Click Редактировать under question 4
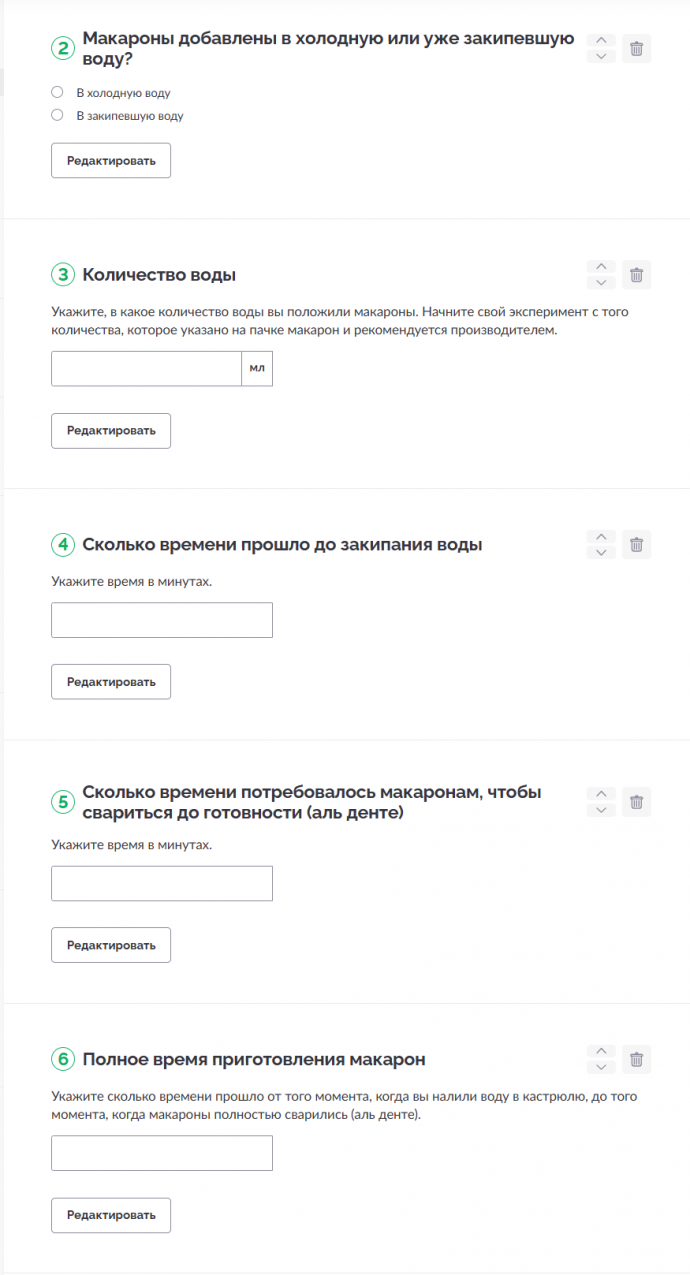Image resolution: width=690 pixels, height=1275 pixels. (111, 681)
